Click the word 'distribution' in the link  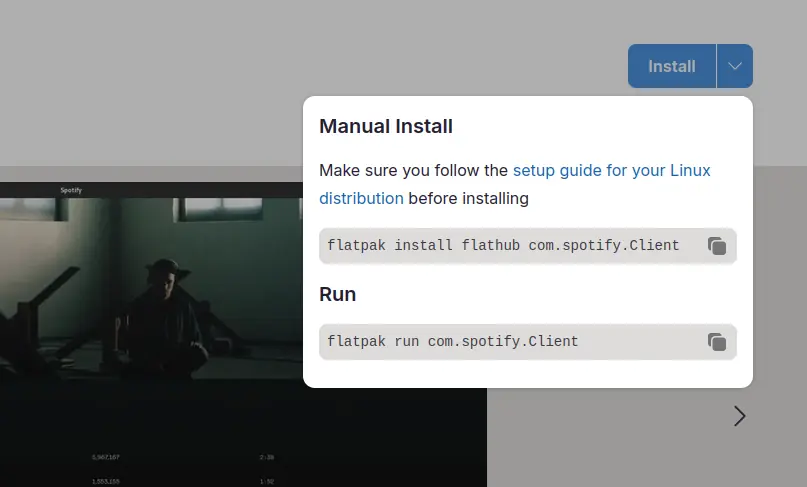click(x=361, y=198)
